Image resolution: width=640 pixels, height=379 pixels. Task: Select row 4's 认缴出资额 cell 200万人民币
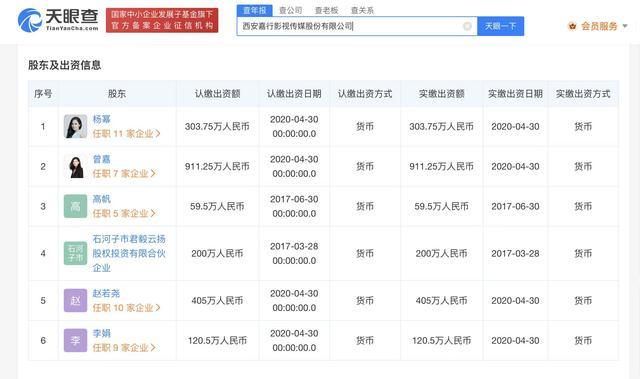pos(217,253)
